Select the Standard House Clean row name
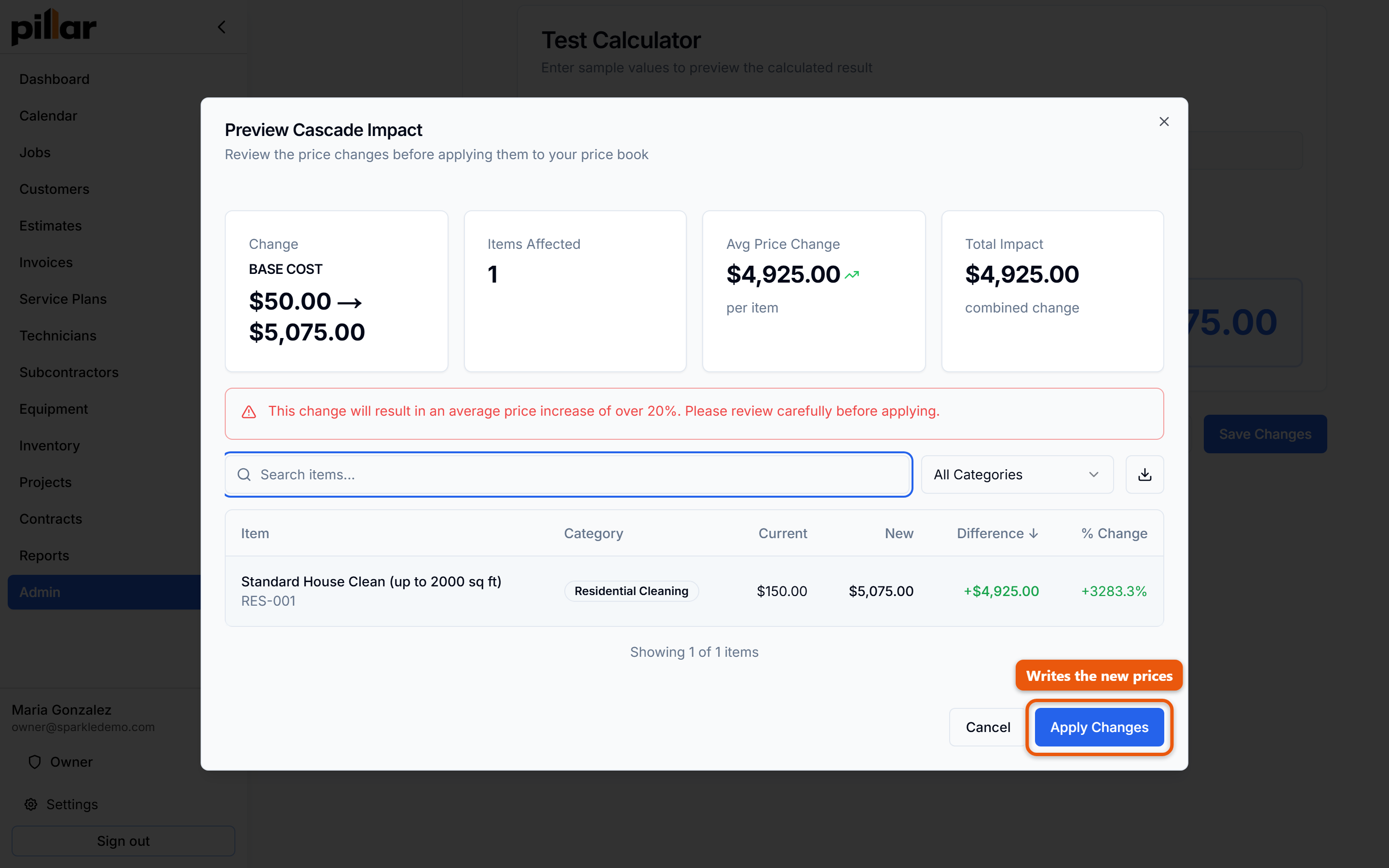This screenshot has height=868, width=1389. pos(371,582)
